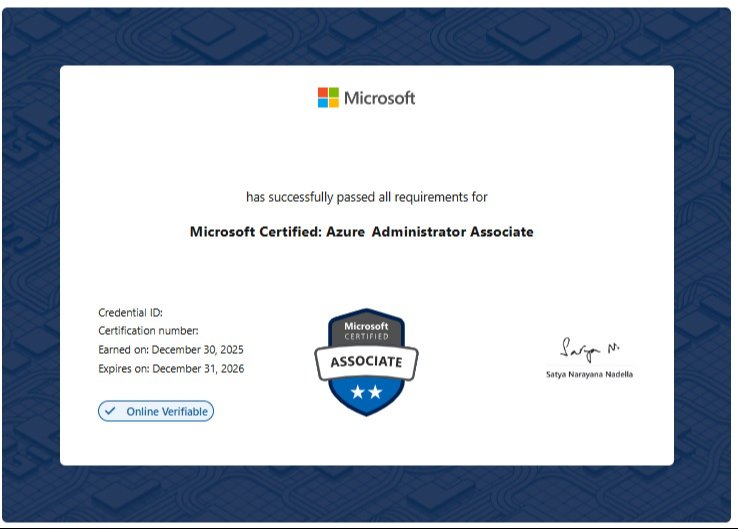Click 'Certification number:' label

click(x=148, y=331)
